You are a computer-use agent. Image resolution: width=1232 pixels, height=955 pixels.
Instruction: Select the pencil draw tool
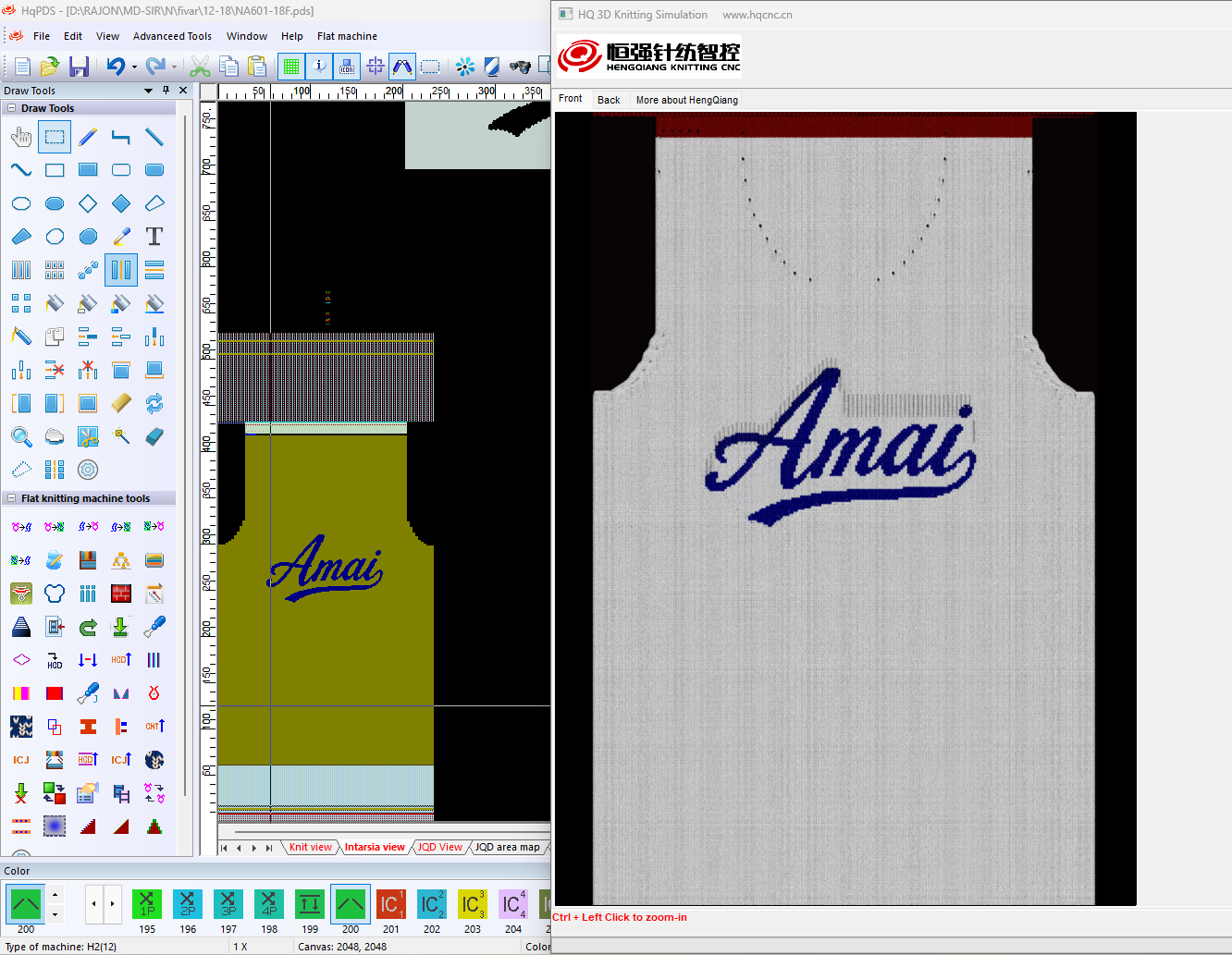point(88,137)
